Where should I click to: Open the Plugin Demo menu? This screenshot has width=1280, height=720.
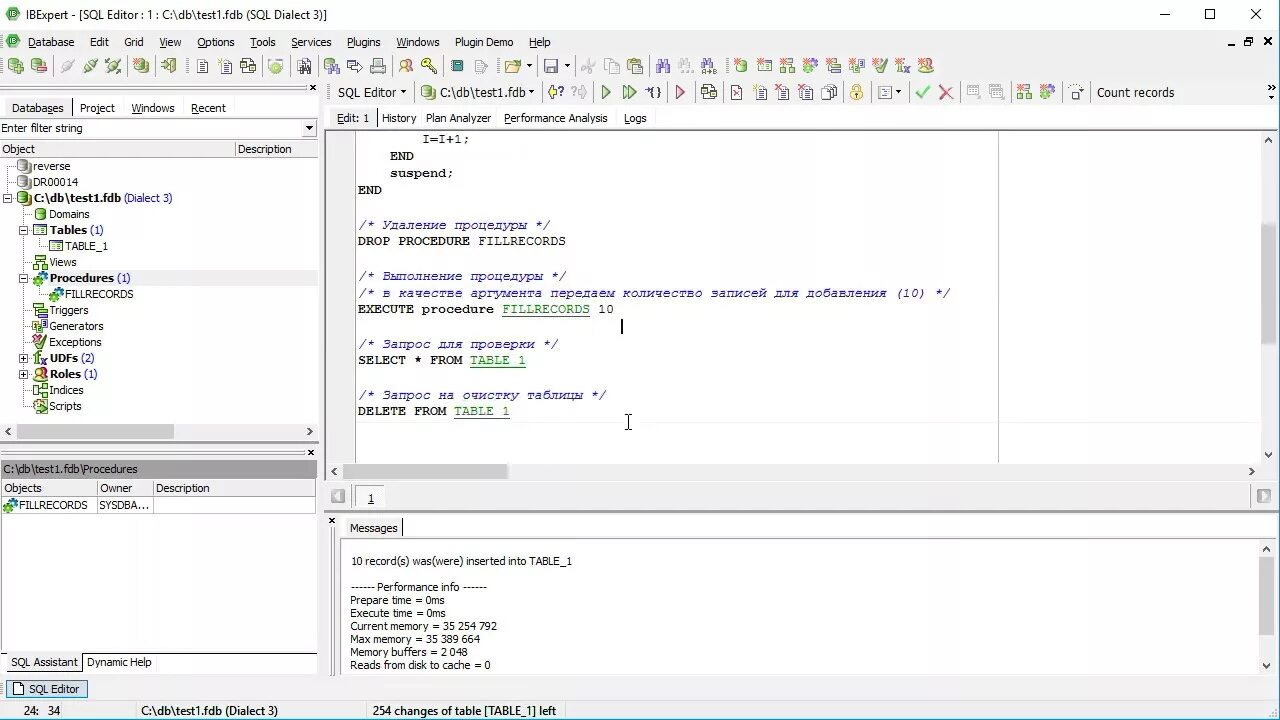coord(484,42)
